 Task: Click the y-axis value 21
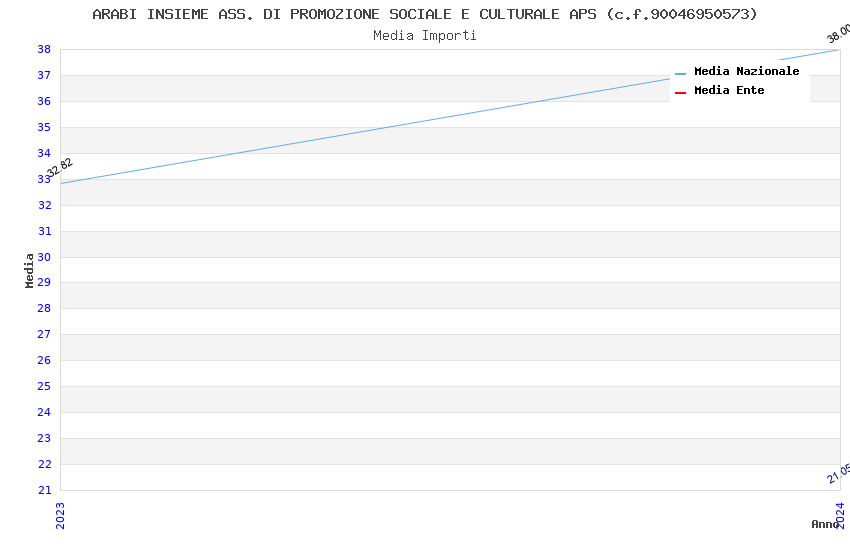point(44,490)
